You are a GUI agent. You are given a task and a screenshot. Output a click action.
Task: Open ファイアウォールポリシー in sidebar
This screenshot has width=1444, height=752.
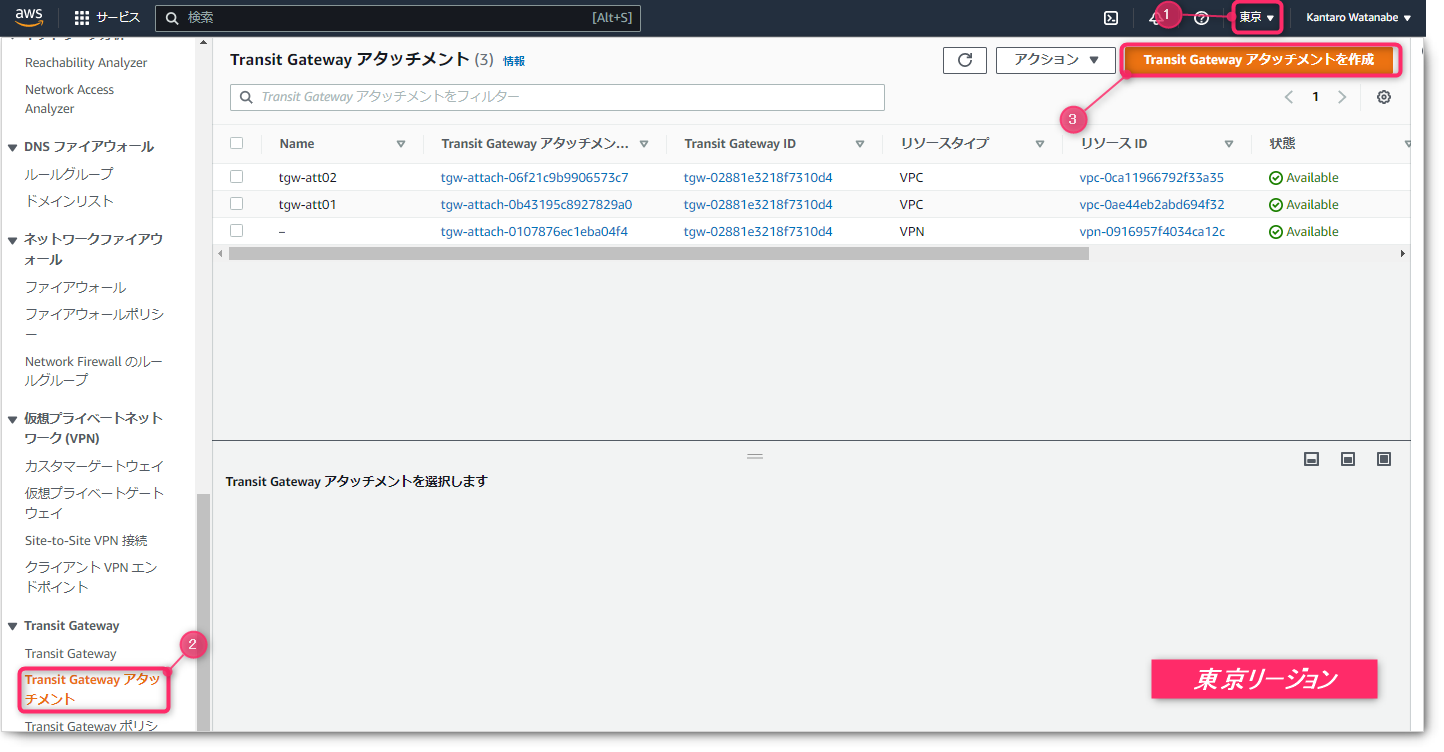[x=94, y=324]
